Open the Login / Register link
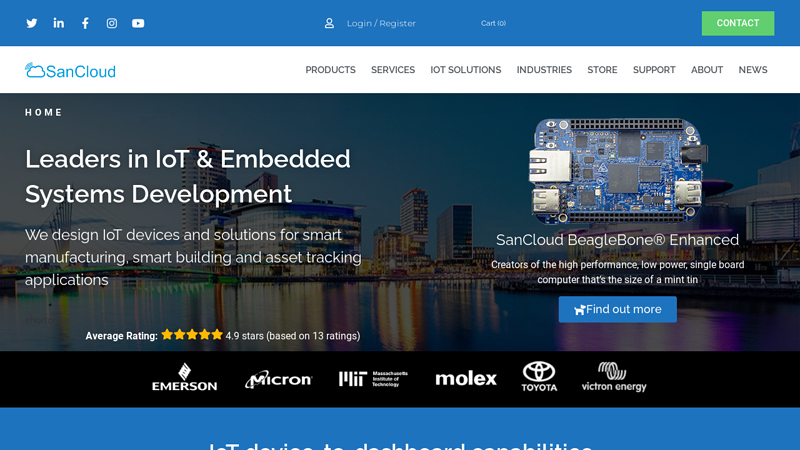This screenshot has width=800, height=450. coord(381,23)
